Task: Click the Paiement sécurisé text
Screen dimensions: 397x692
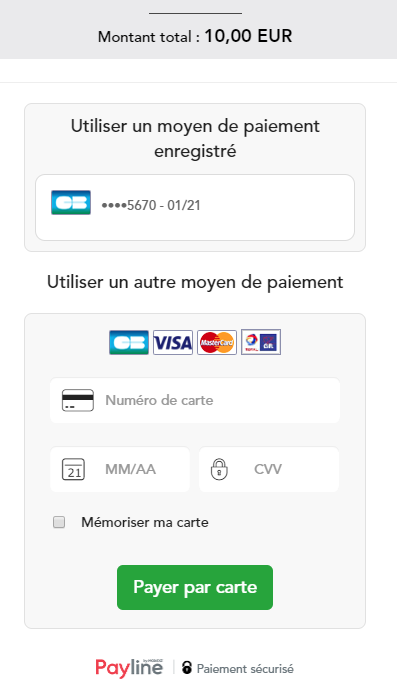Action: click(245, 669)
